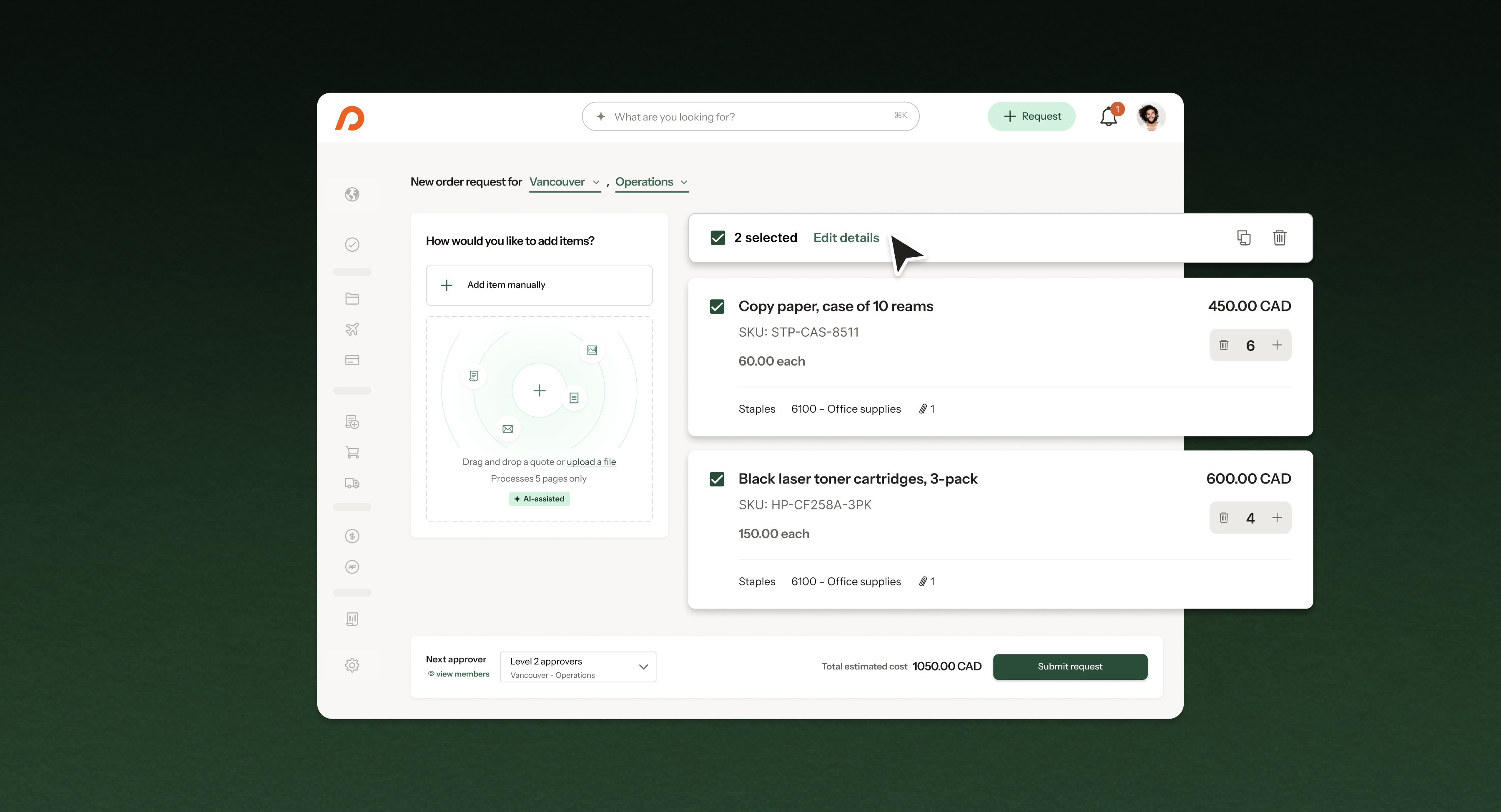Viewport: 1501px width, 812px height.
Task: Click 'Copy paper, case of 10 reams' title
Action: (x=836, y=306)
